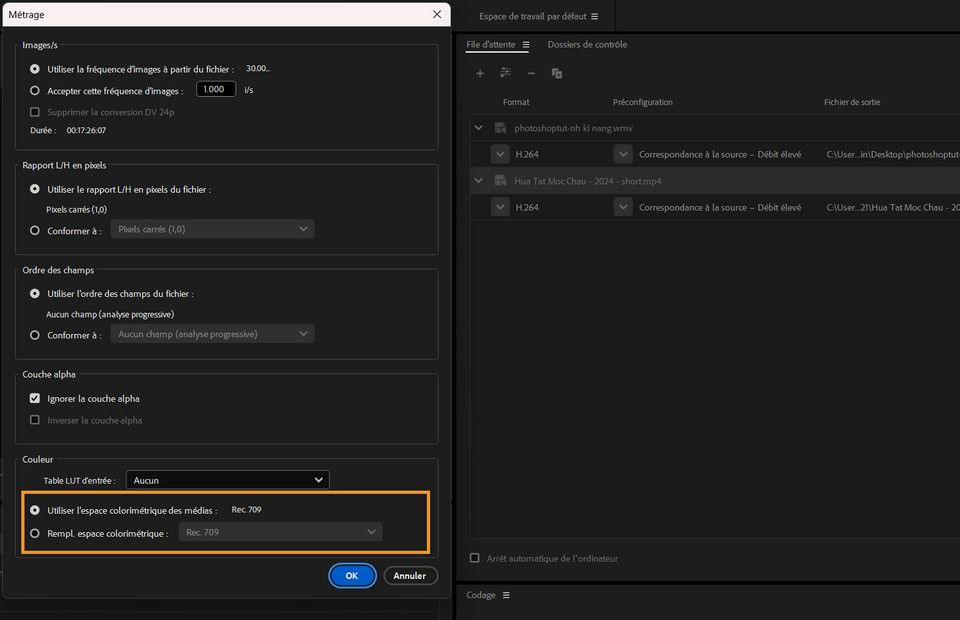Add a new source using the plus icon

(480, 73)
